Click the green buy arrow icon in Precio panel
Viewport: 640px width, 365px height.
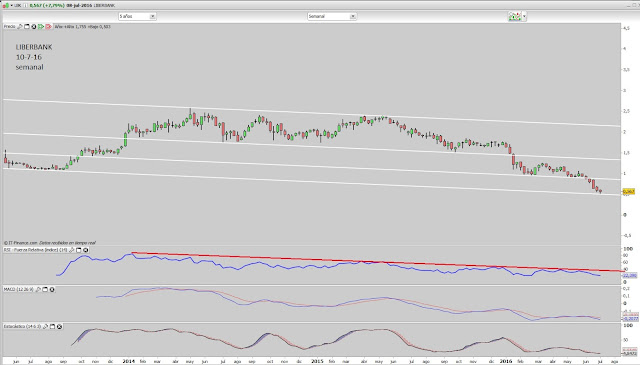(x=41, y=27)
